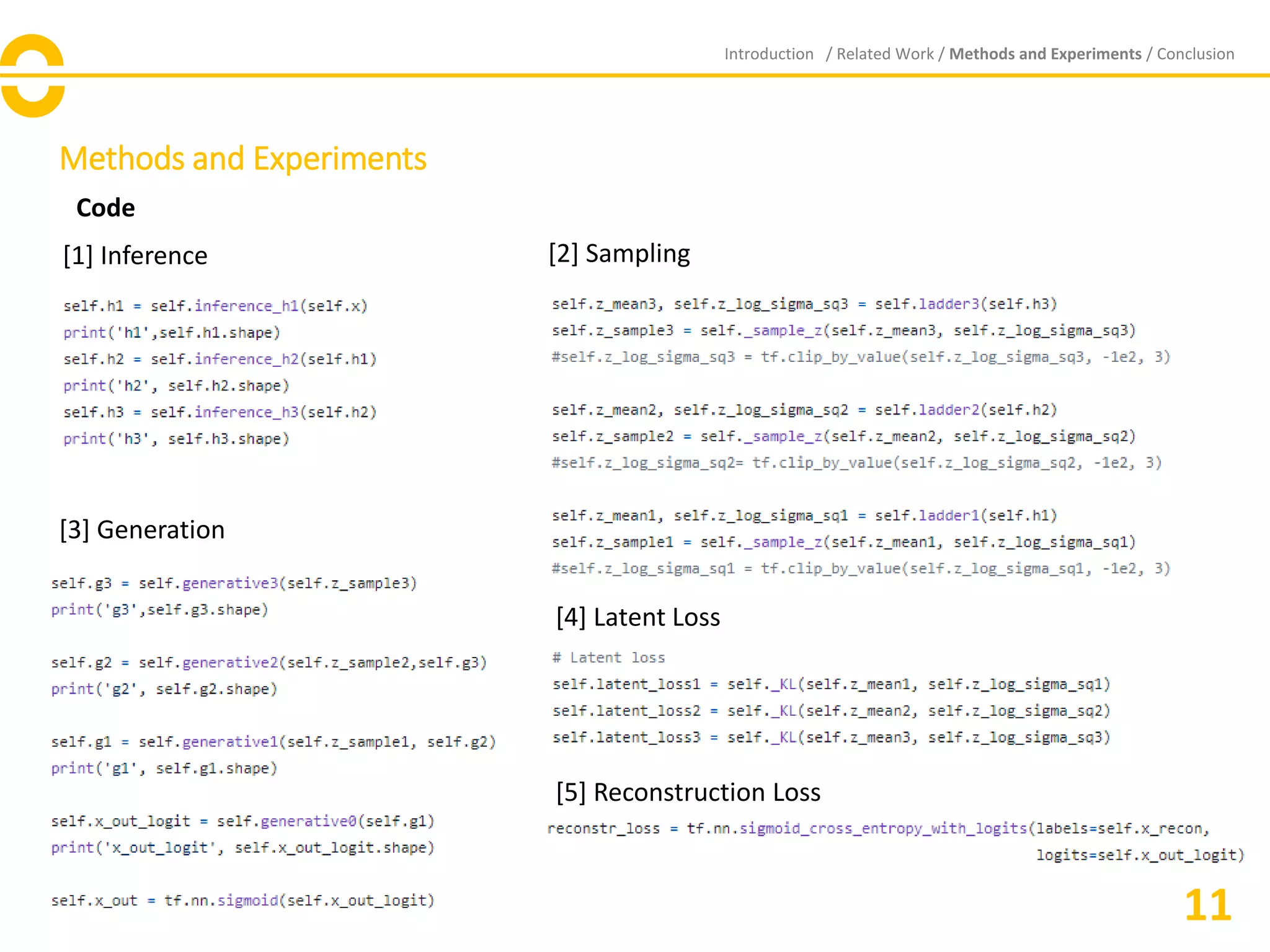
Task: Go to the Conclusion breadcrumb section
Action: (1195, 54)
